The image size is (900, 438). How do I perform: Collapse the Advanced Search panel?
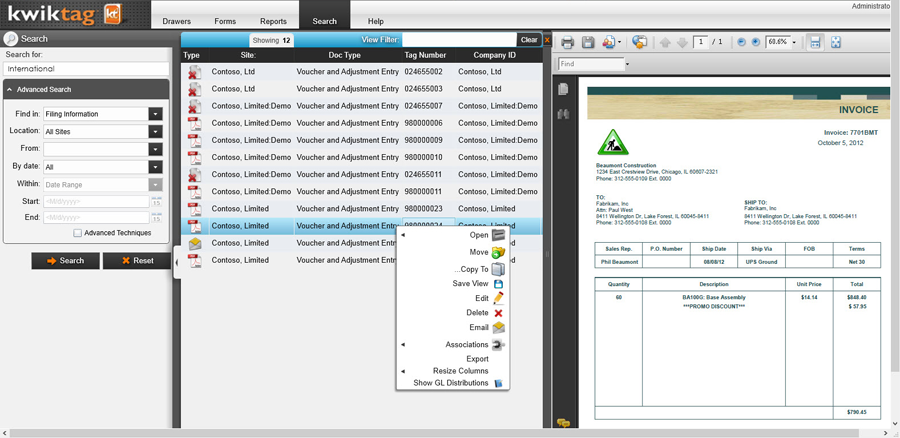10,90
